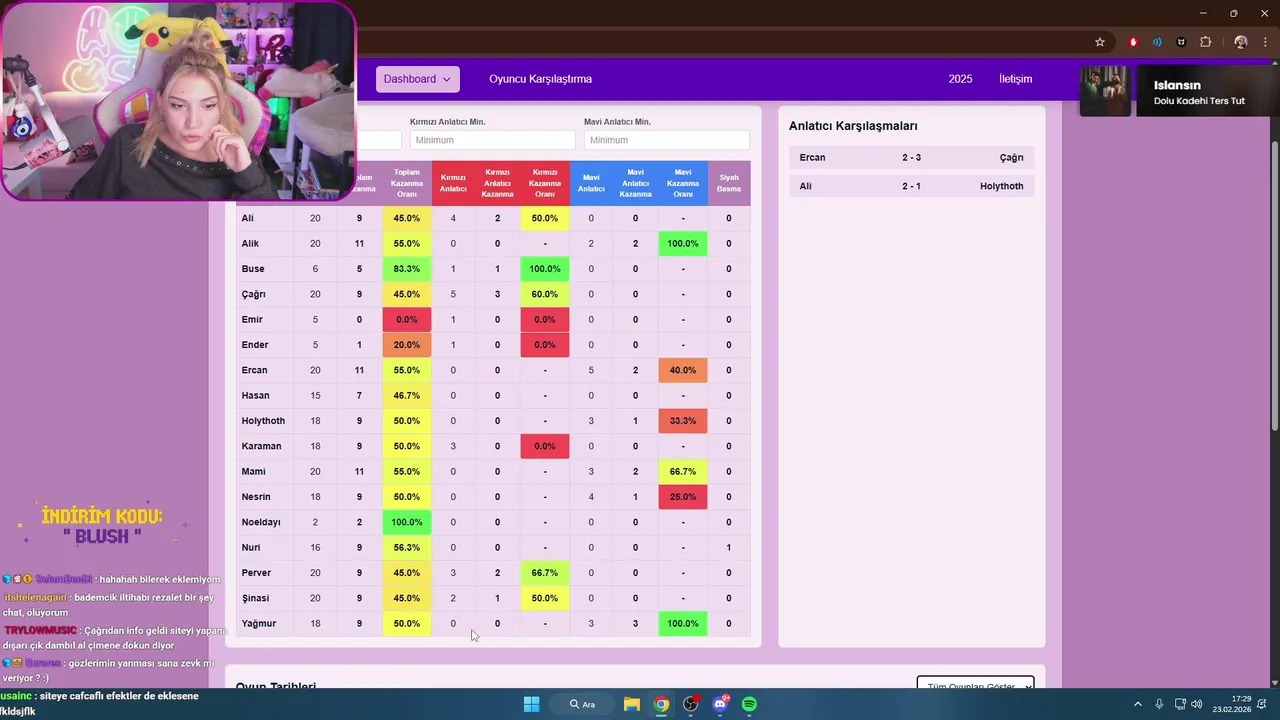
Task: Click player name Şinasi in the table
Action: (255, 598)
